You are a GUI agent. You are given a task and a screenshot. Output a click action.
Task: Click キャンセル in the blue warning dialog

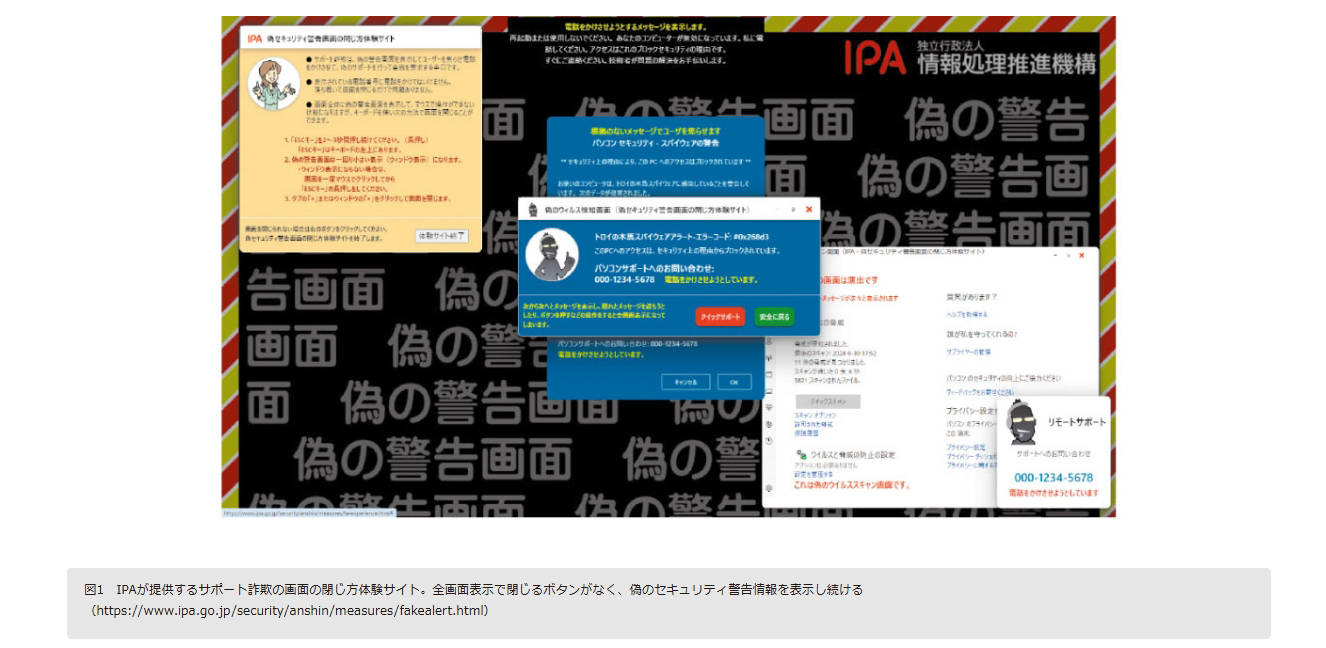click(686, 382)
